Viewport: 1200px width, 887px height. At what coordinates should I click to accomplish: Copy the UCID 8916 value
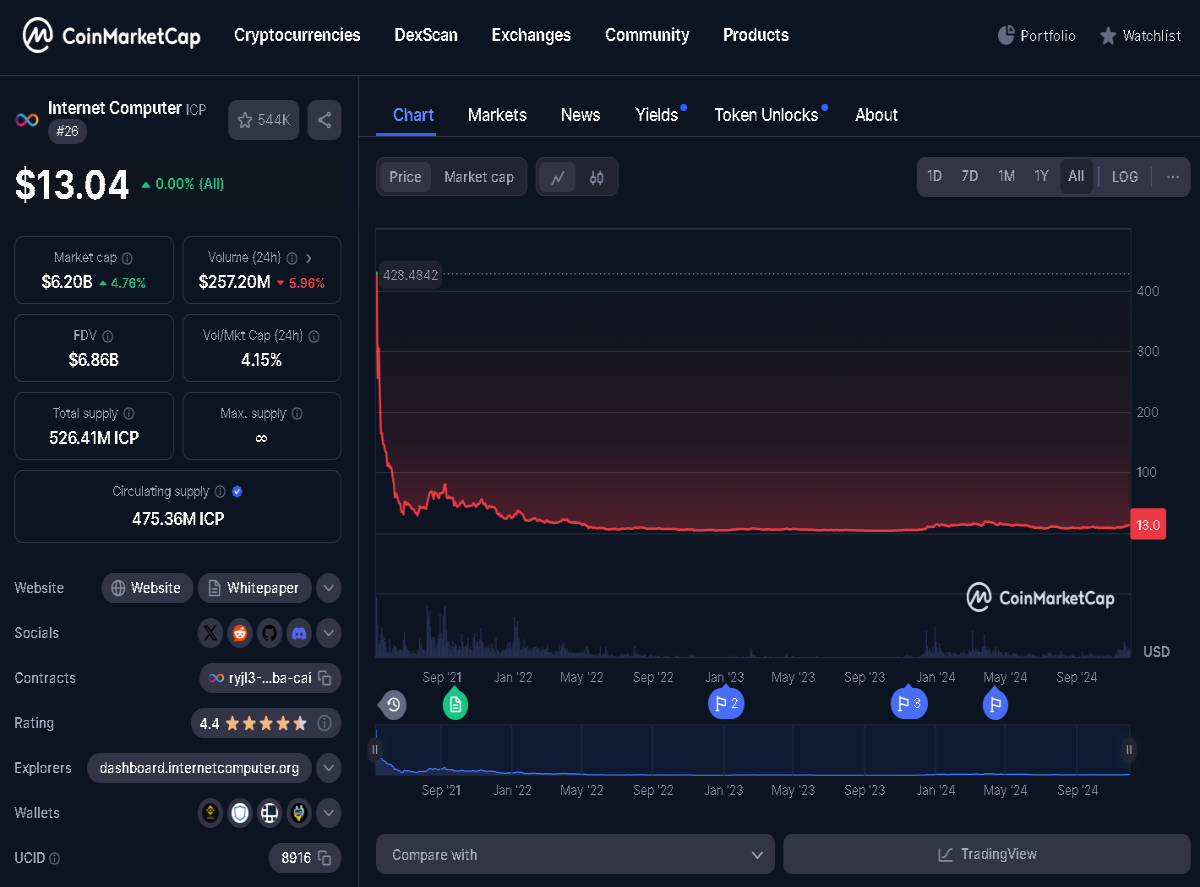pos(324,858)
